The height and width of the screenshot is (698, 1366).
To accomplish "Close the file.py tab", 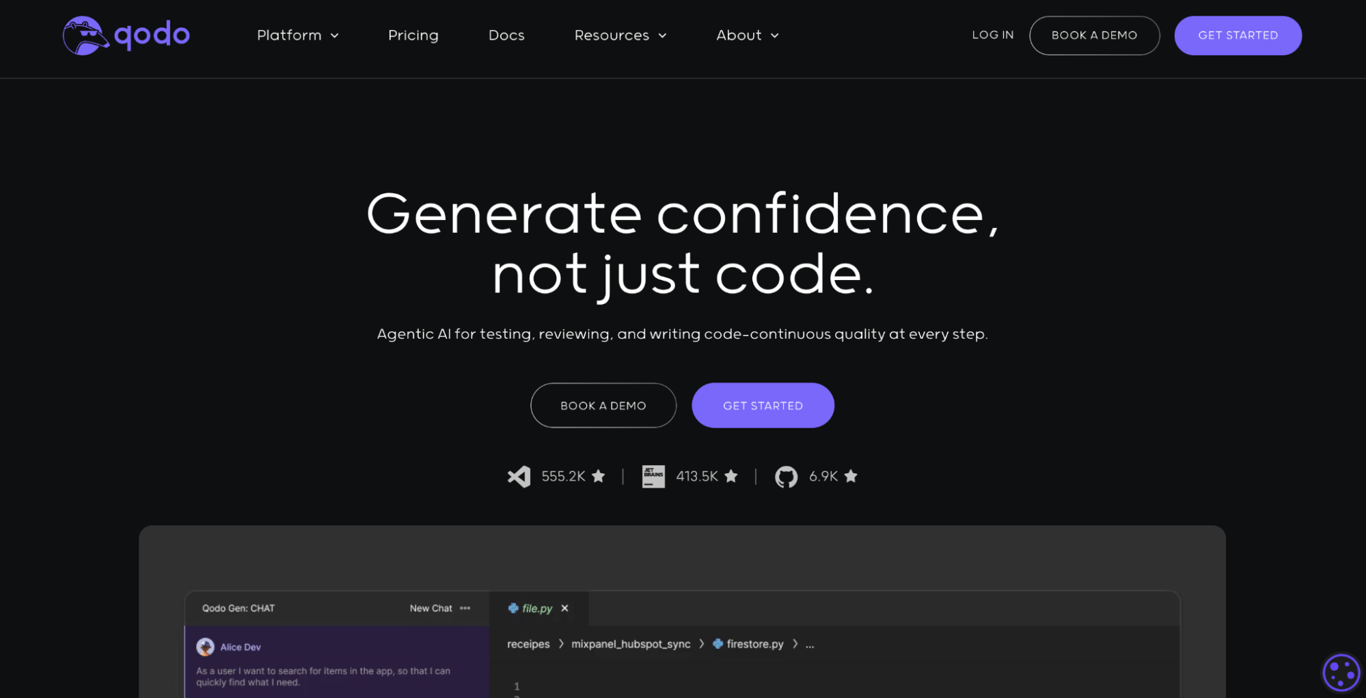I will click(x=564, y=608).
